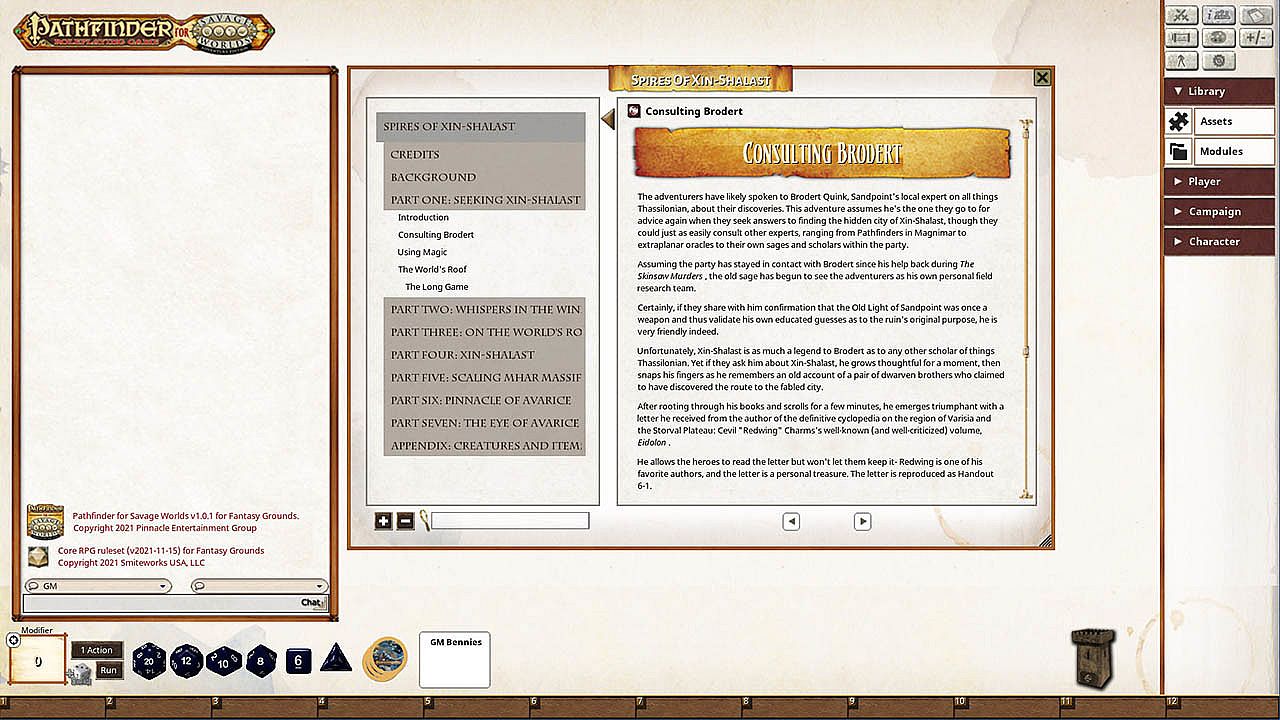This screenshot has width=1280, height=720.
Task: Roll the d8 die
Action: 261,660
